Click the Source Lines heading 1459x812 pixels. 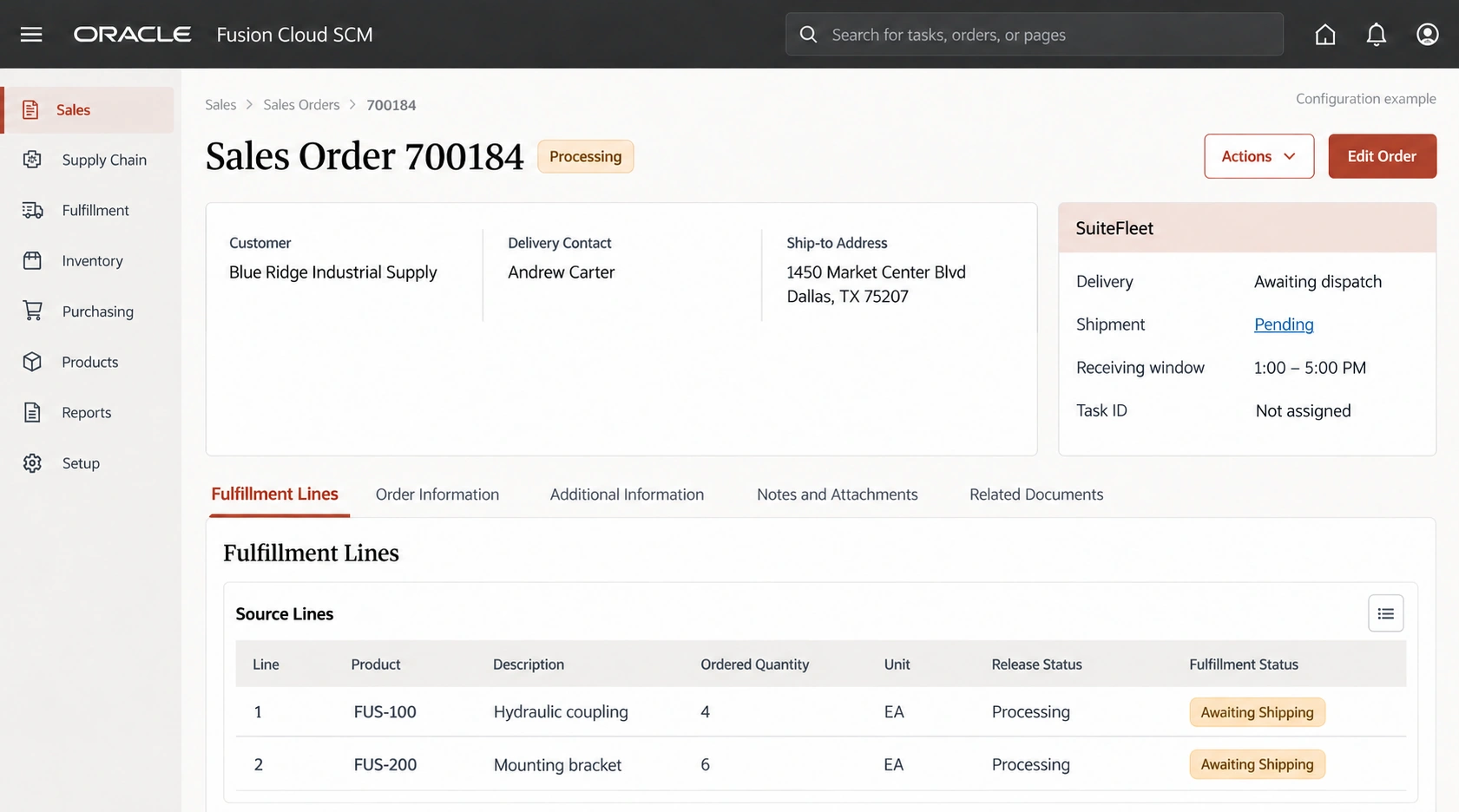pos(285,614)
